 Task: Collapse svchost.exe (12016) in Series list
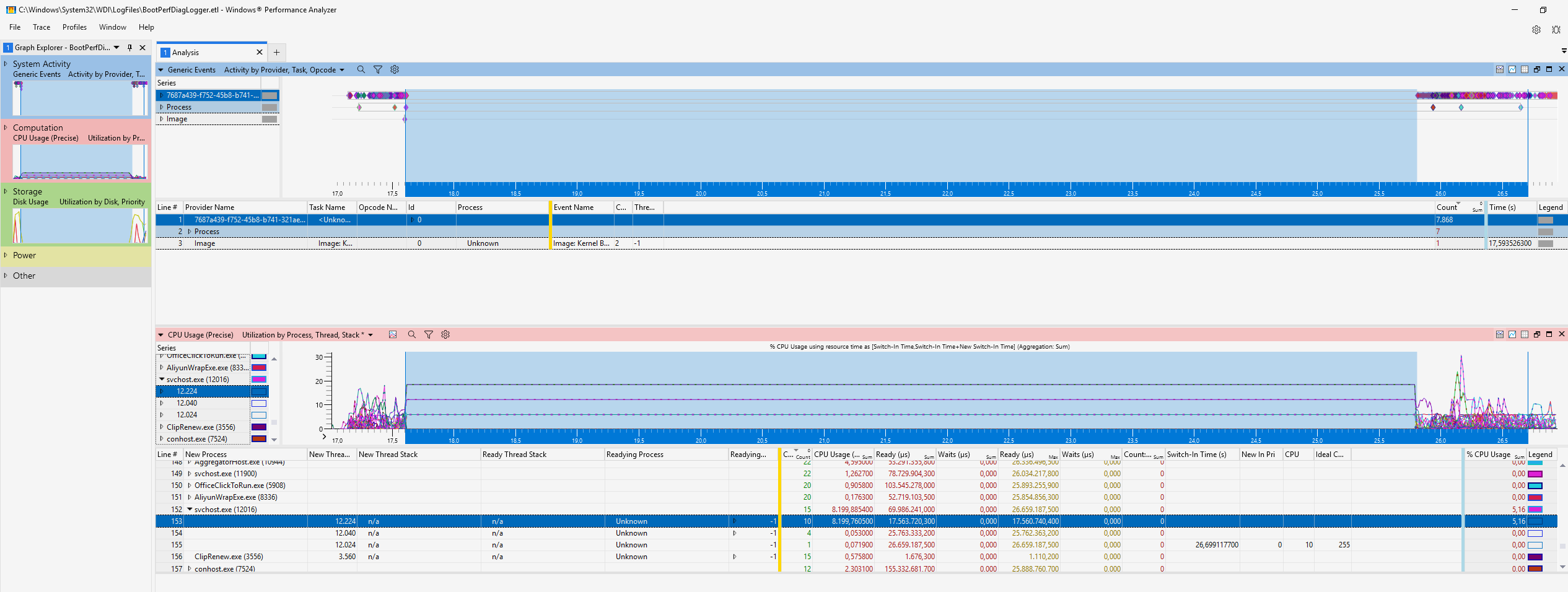pyautogui.click(x=162, y=380)
